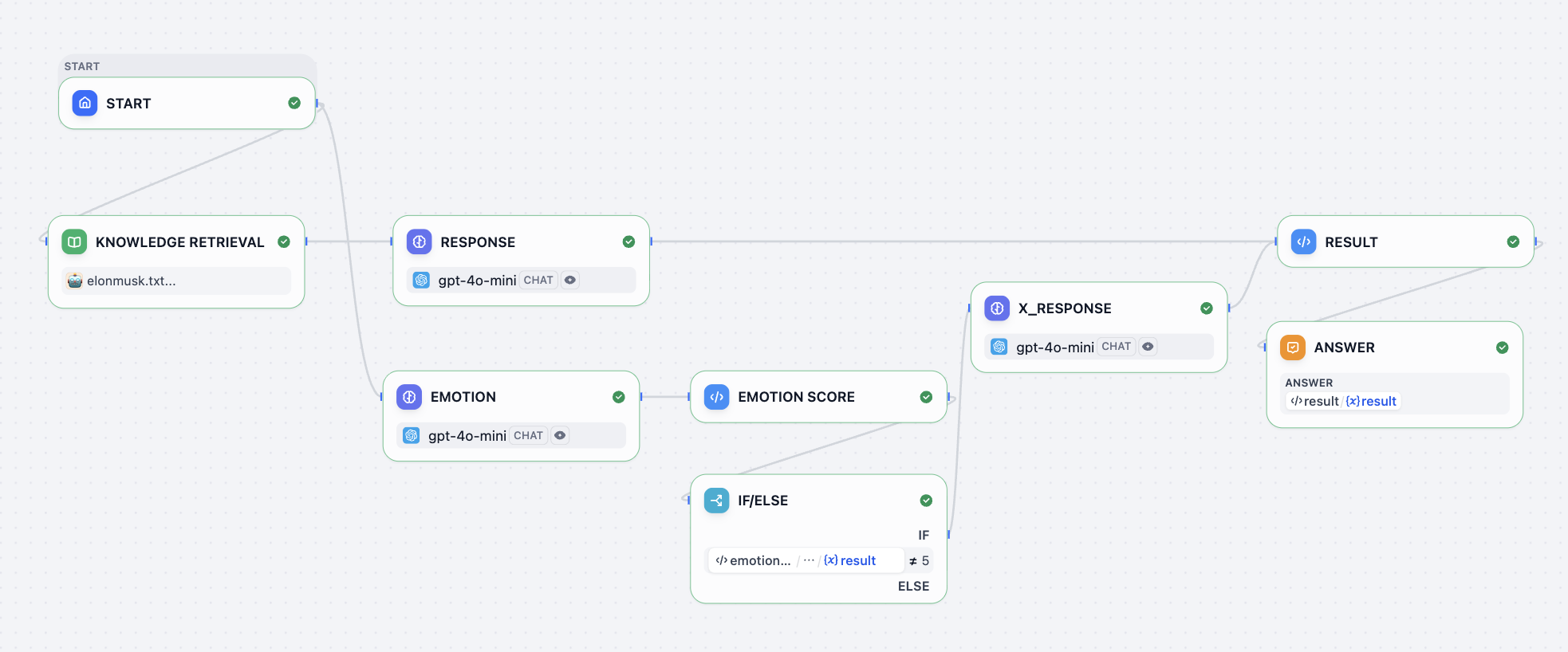Click the RESULT node code icon
This screenshot has width=1568, height=652.
1303,242
